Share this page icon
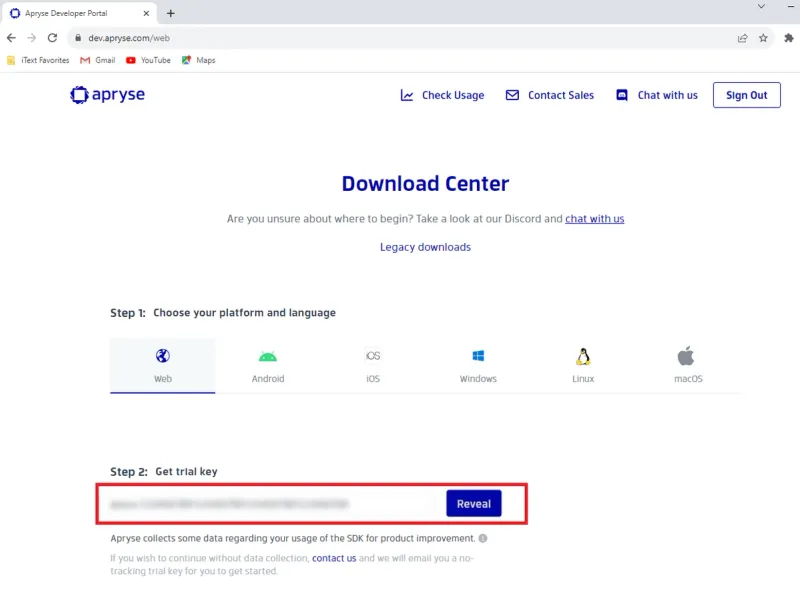The height and width of the screenshot is (596, 800). [x=742, y=38]
